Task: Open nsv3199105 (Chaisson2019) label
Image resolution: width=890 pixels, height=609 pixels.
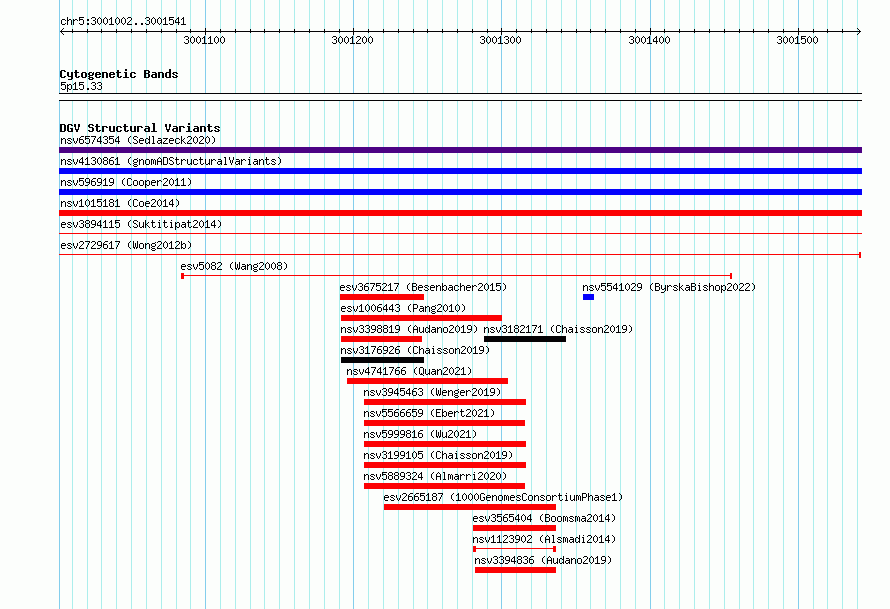Action: coord(438,455)
